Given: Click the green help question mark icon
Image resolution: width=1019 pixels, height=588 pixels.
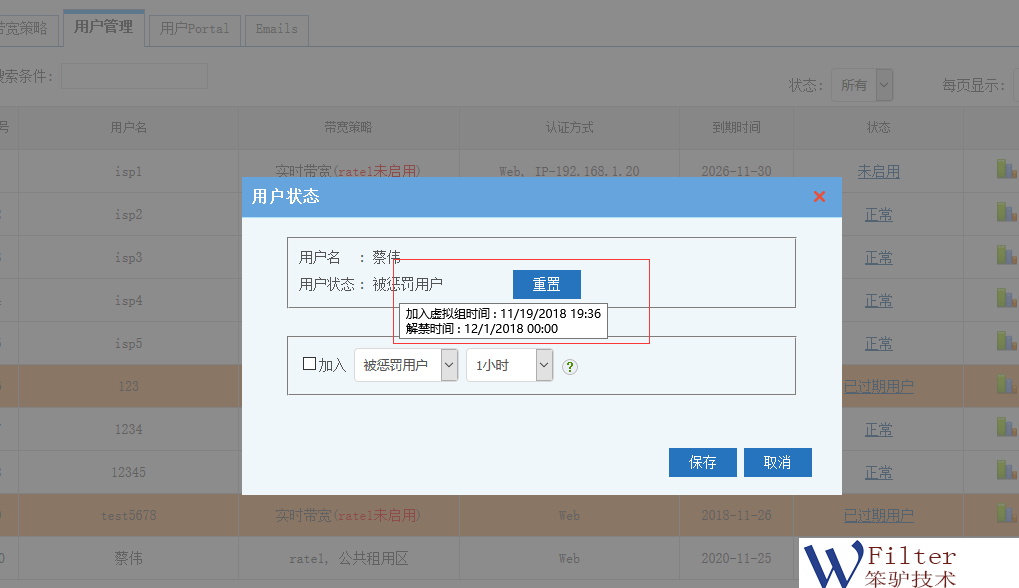Looking at the screenshot, I should tap(570, 366).
